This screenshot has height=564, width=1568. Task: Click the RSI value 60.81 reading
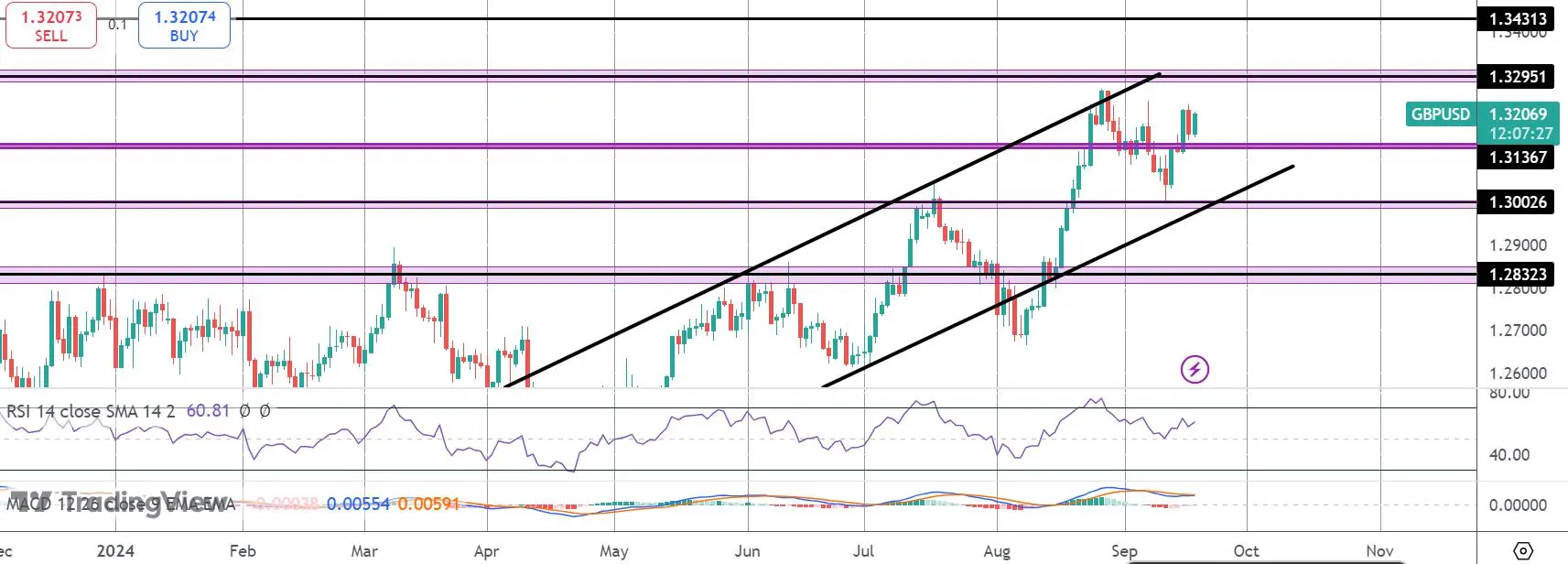[208, 412]
